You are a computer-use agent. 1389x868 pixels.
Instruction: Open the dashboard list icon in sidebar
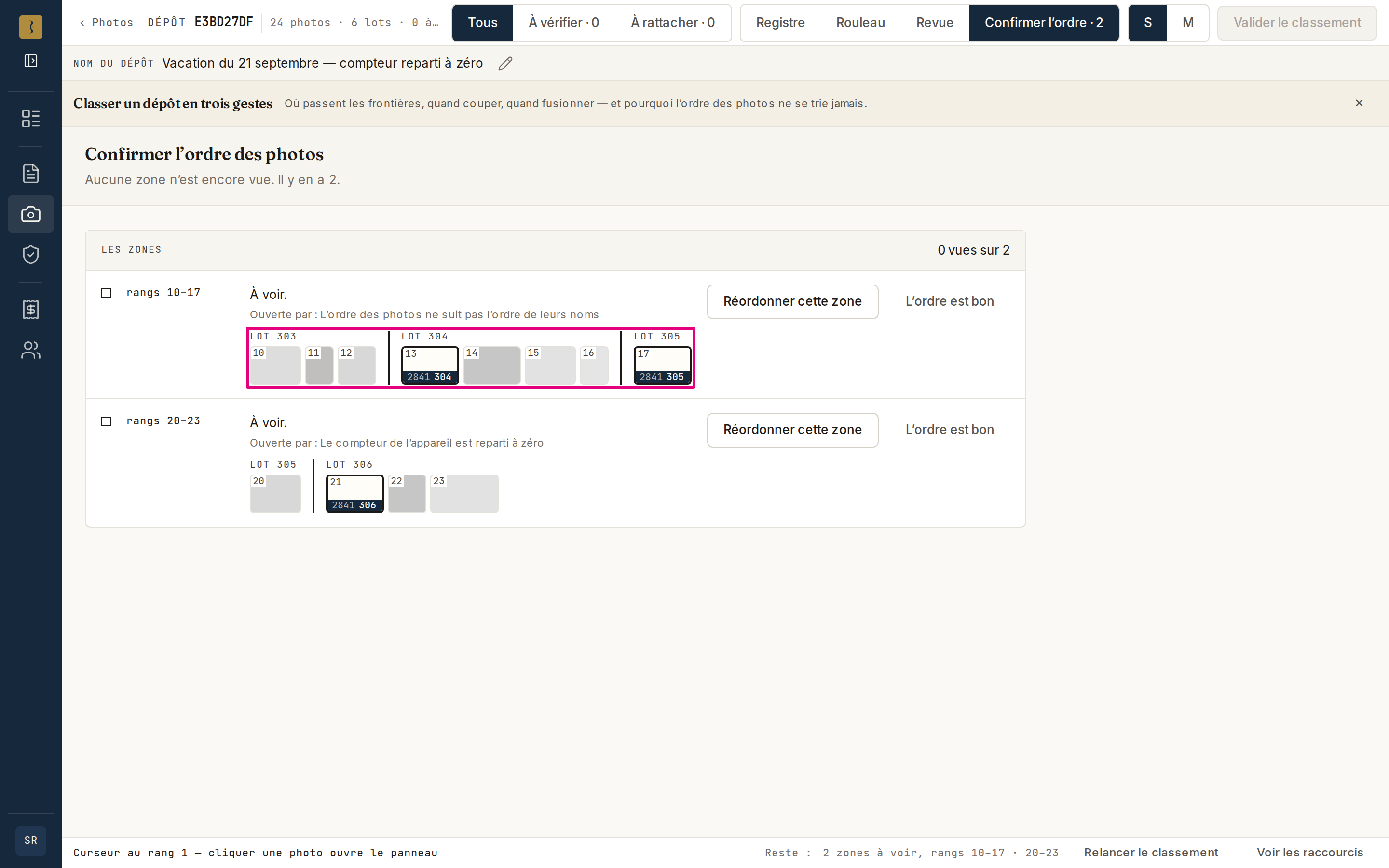[x=31, y=119]
